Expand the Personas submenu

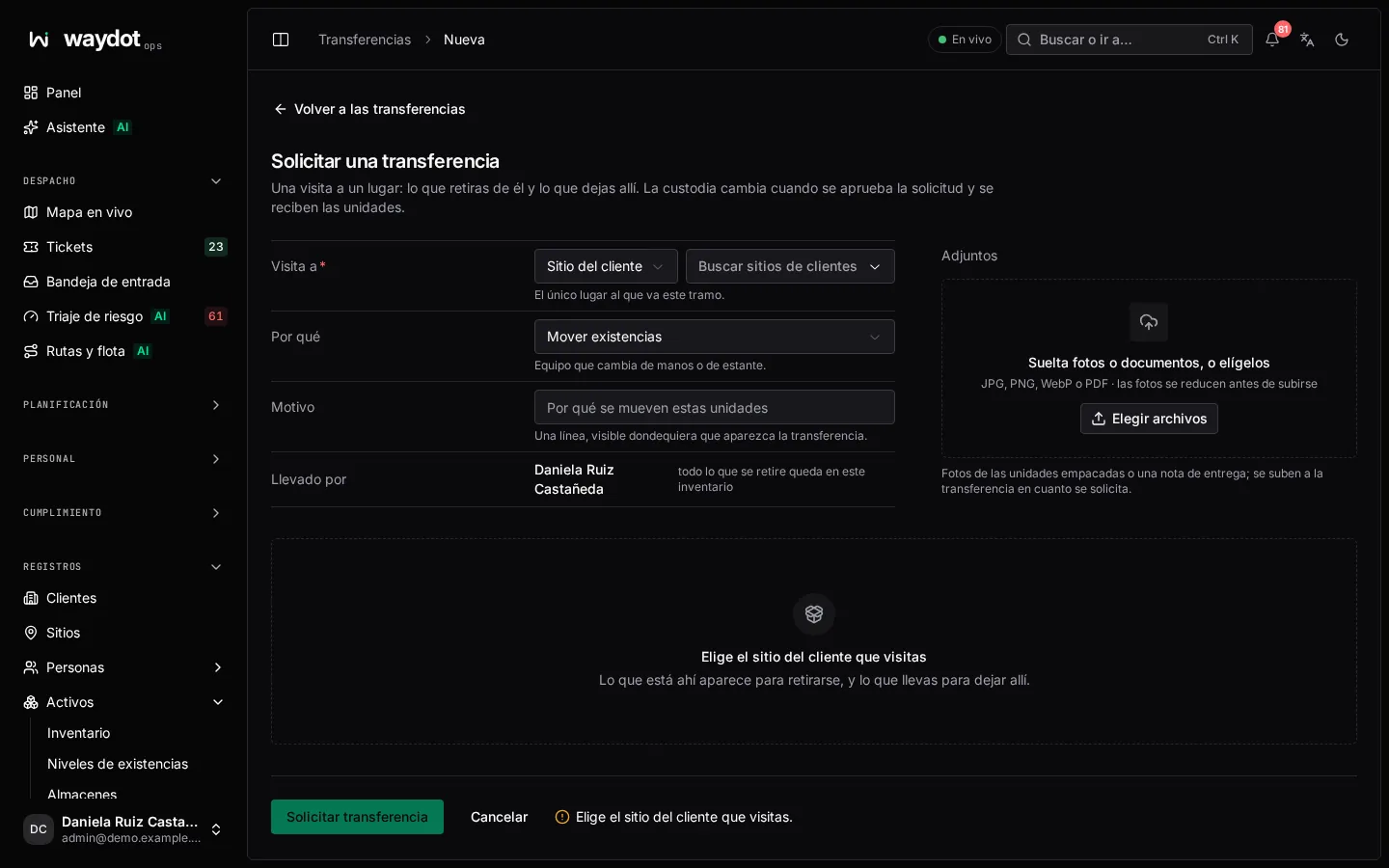click(217, 667)
